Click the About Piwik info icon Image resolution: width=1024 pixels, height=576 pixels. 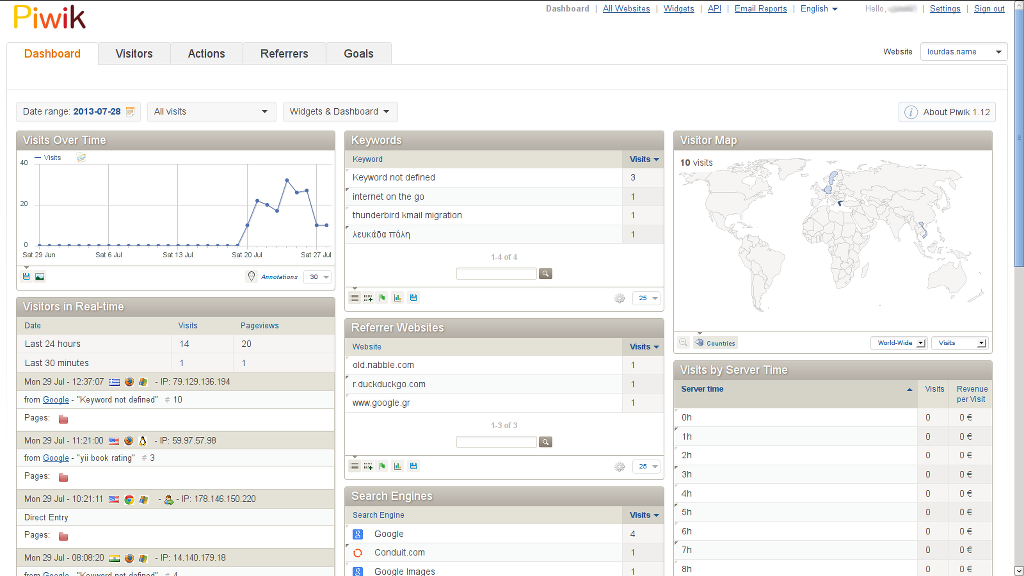911,112
